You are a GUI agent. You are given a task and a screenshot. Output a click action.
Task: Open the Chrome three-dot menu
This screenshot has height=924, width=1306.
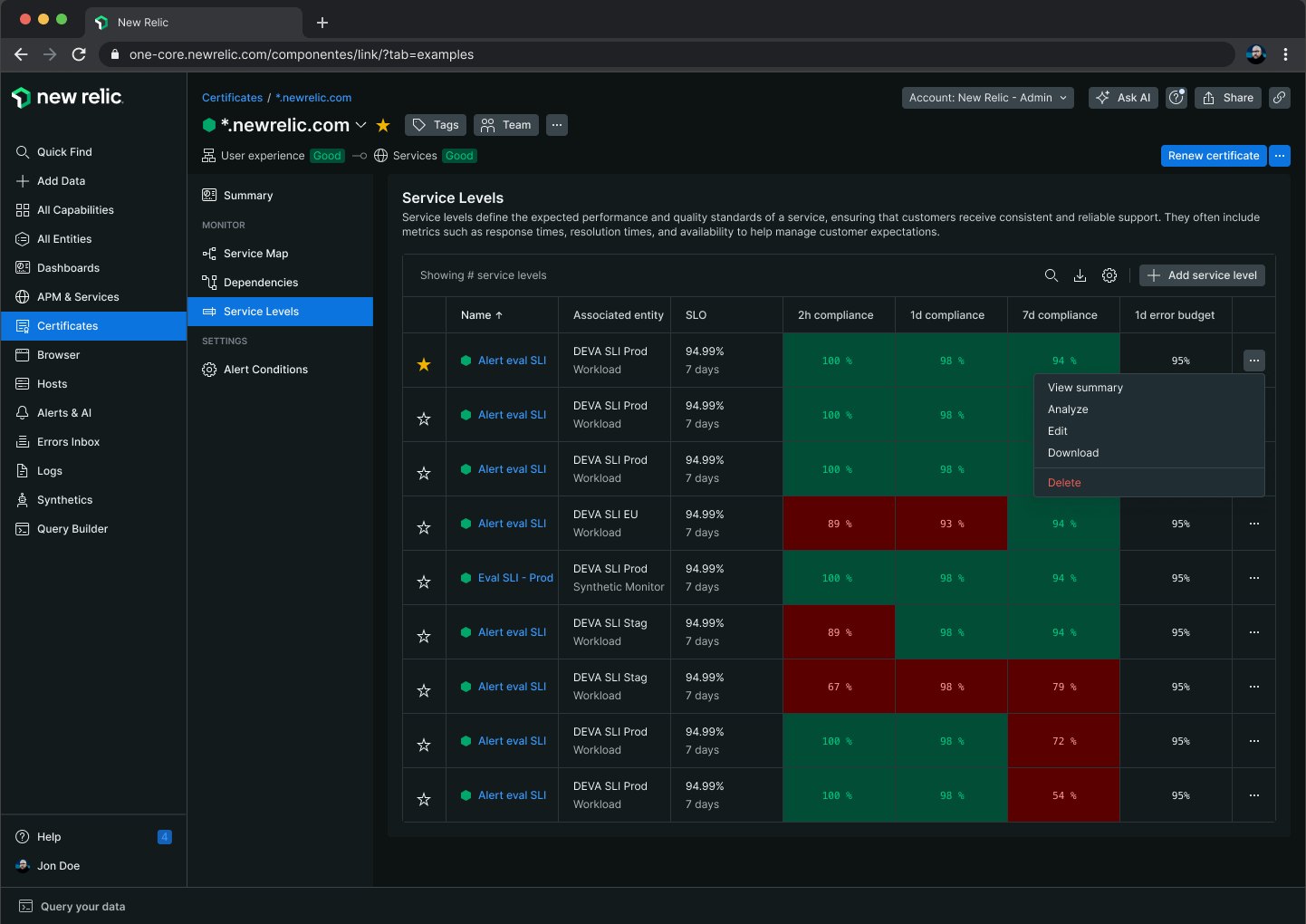[x=1285, y=54]
